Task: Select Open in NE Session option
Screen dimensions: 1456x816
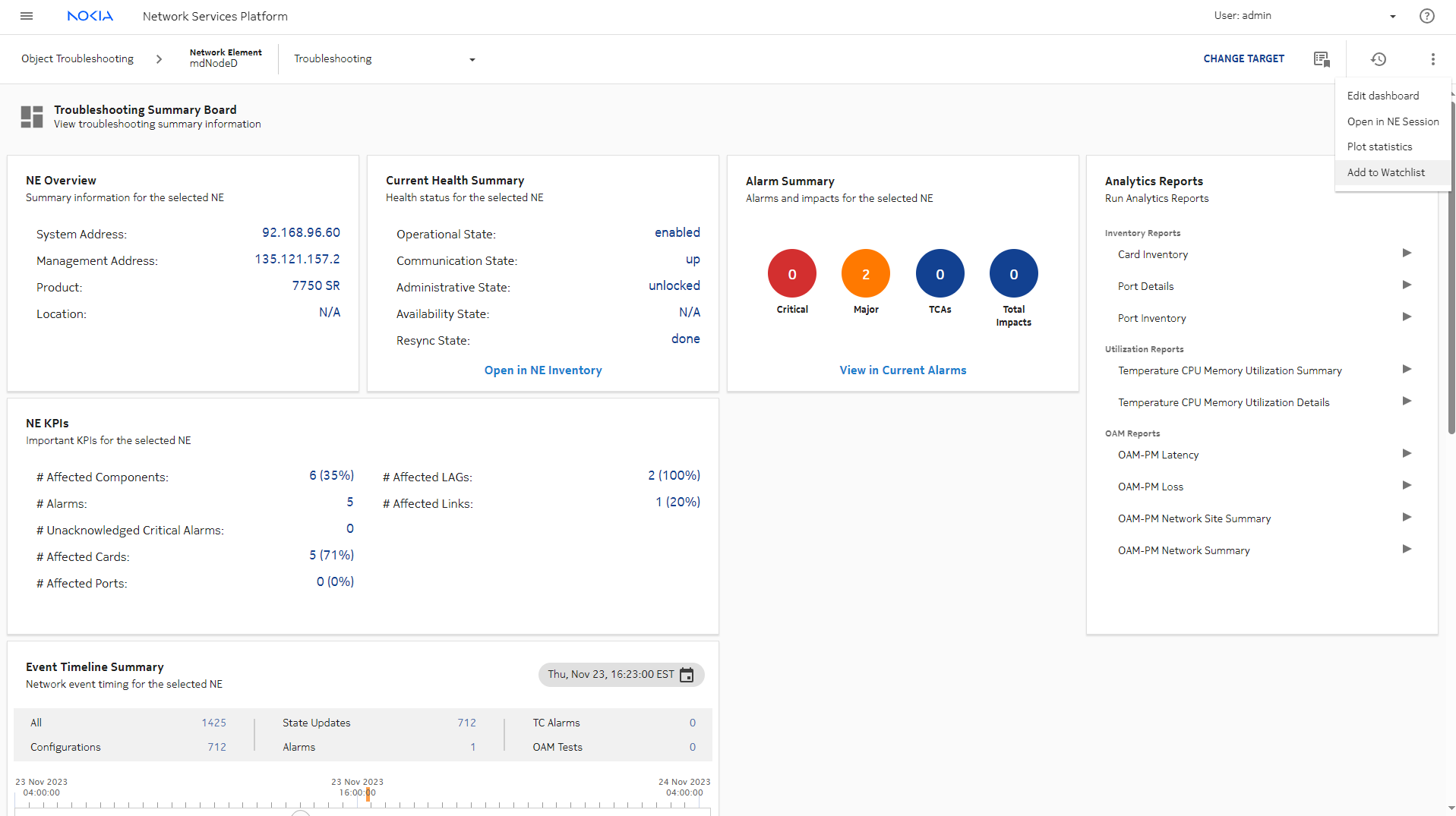Action: 1392,121
